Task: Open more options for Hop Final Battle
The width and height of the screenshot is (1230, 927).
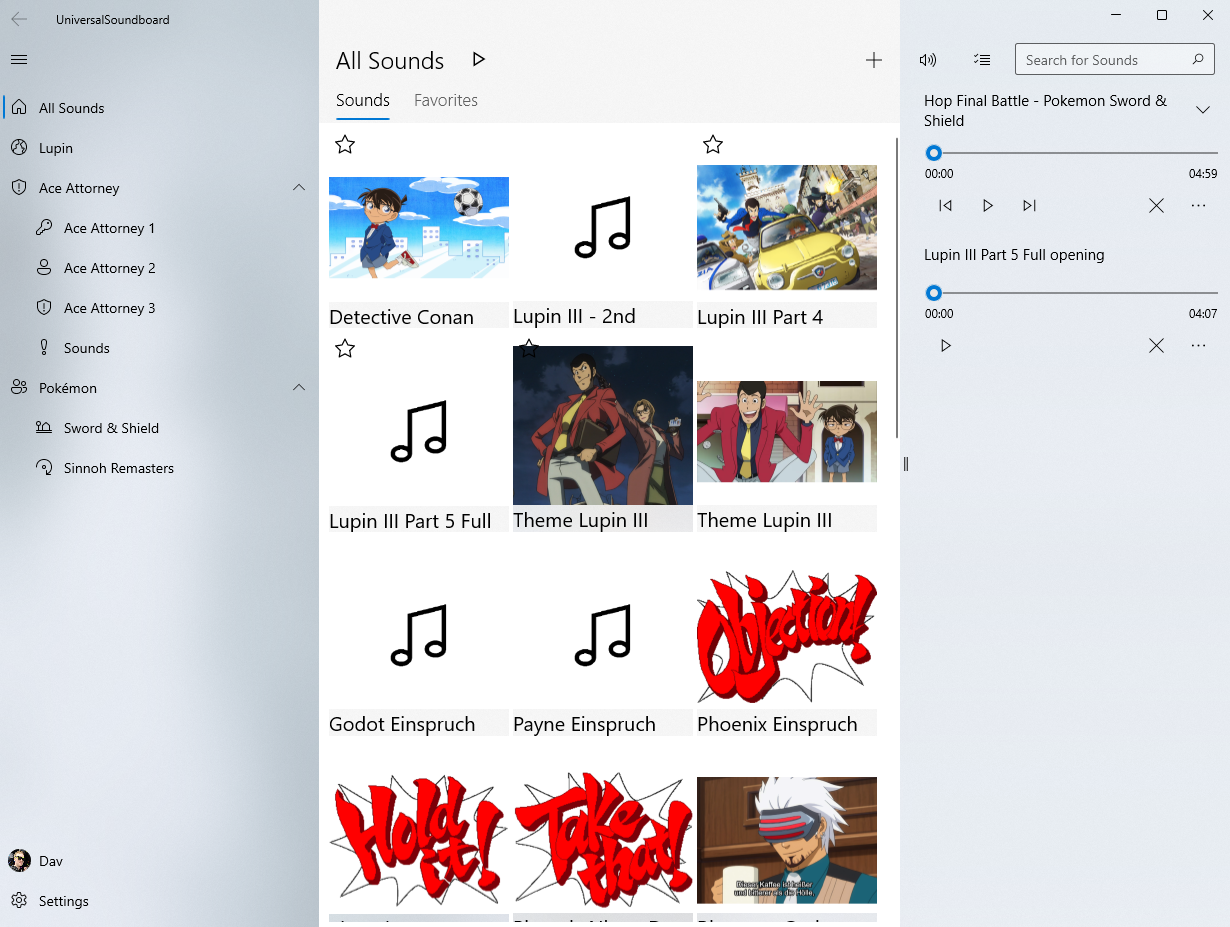Action: (x=1198, y=205)
